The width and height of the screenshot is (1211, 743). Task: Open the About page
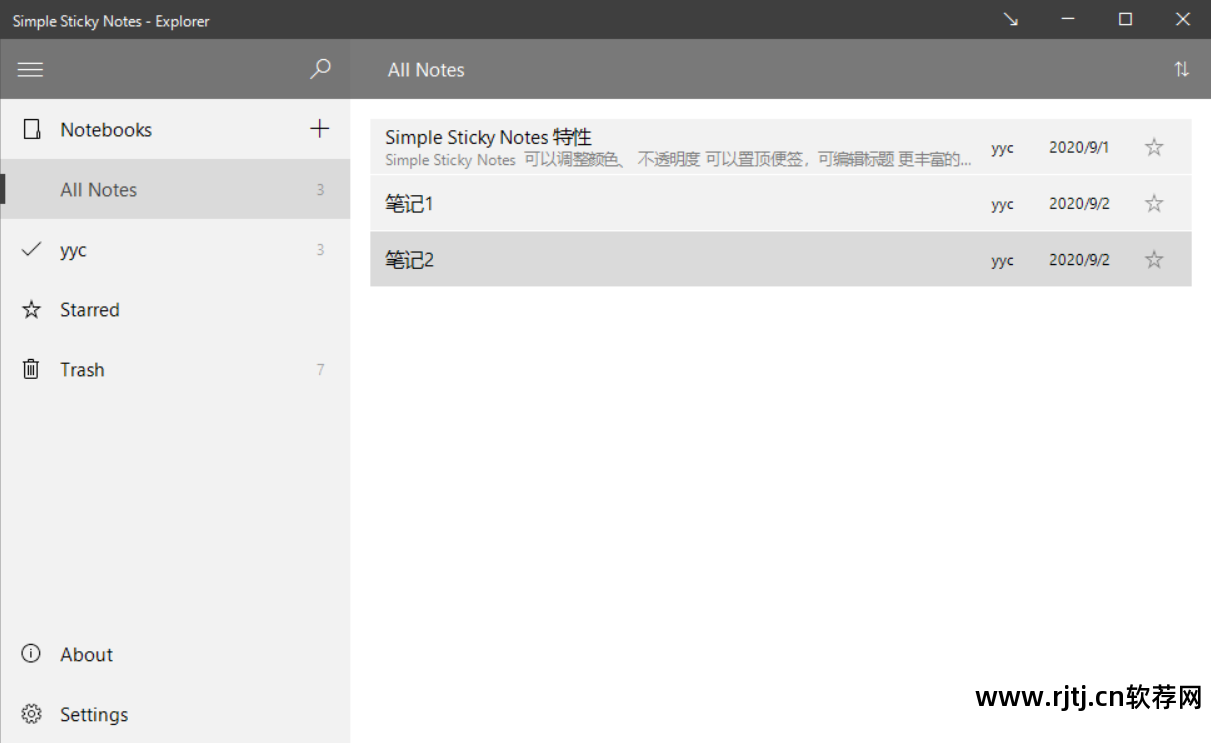click(x=175, y=654)
